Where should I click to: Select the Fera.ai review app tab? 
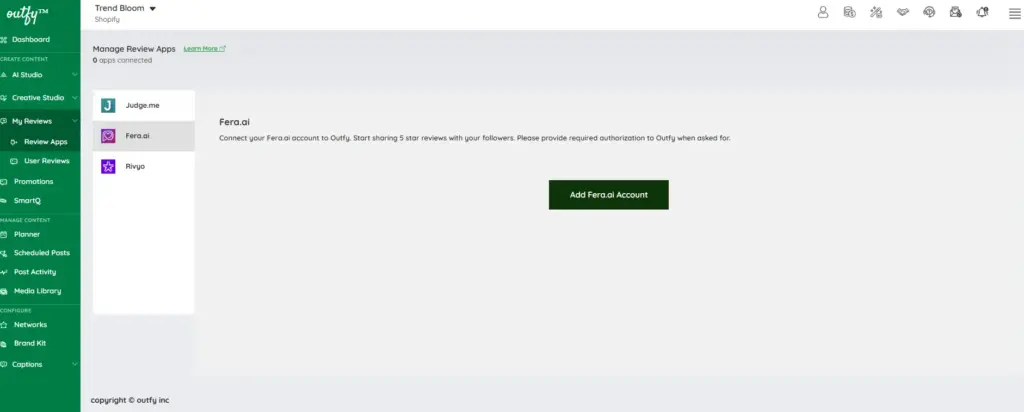click(144, 136)
